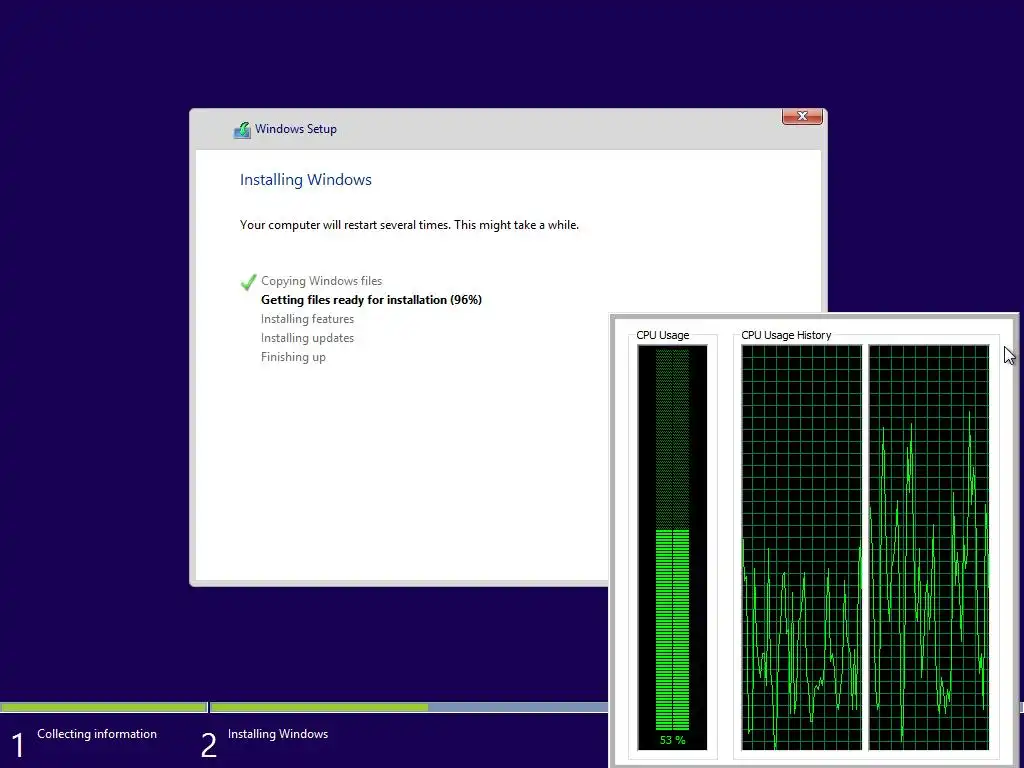Screen dimensions: 1024x768
Task: Click 'Getting files ready for installation (96%)'
Action: (371, 300)
